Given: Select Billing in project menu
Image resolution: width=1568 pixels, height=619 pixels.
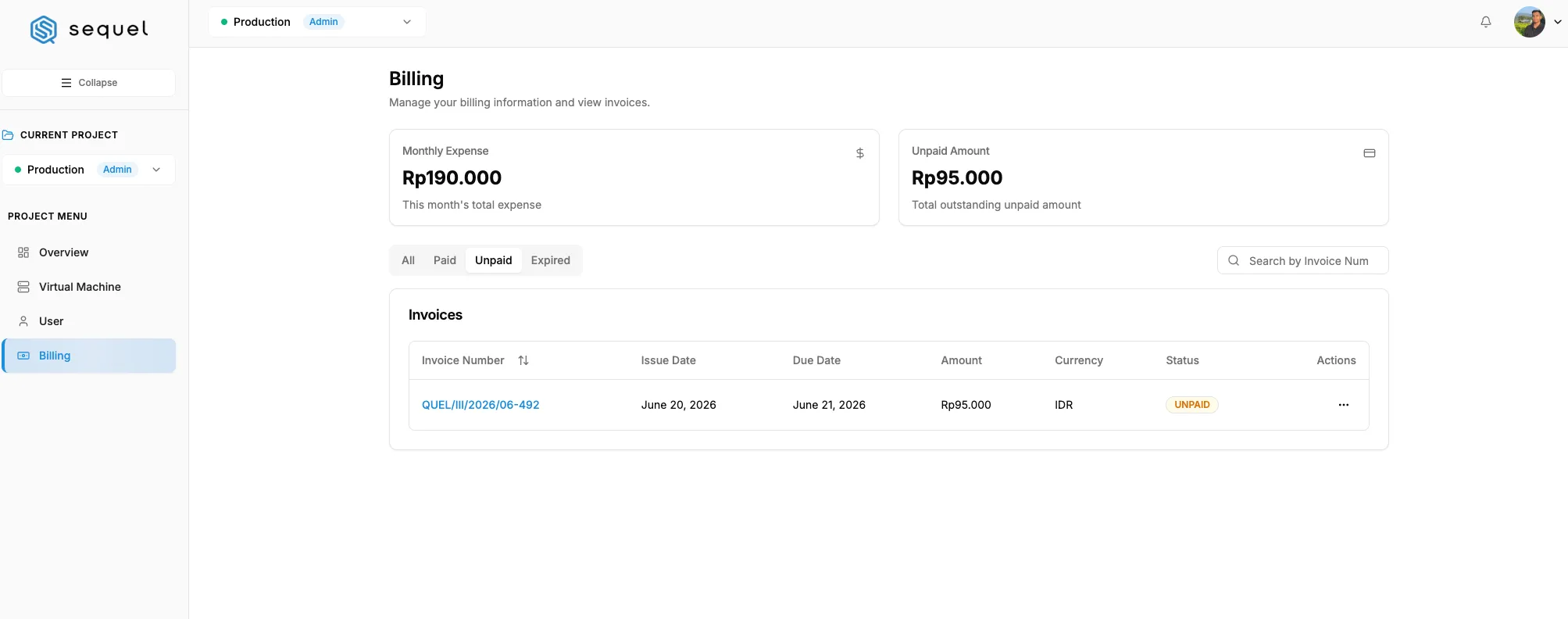Looking at the screenshot, I should pos(89,356).
